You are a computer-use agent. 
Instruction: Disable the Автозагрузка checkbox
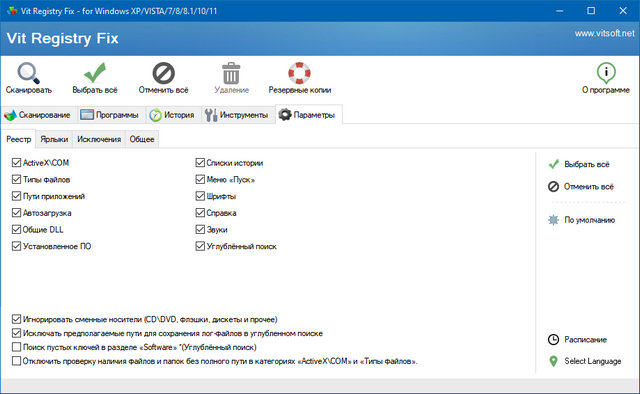[x=16, y=213]
